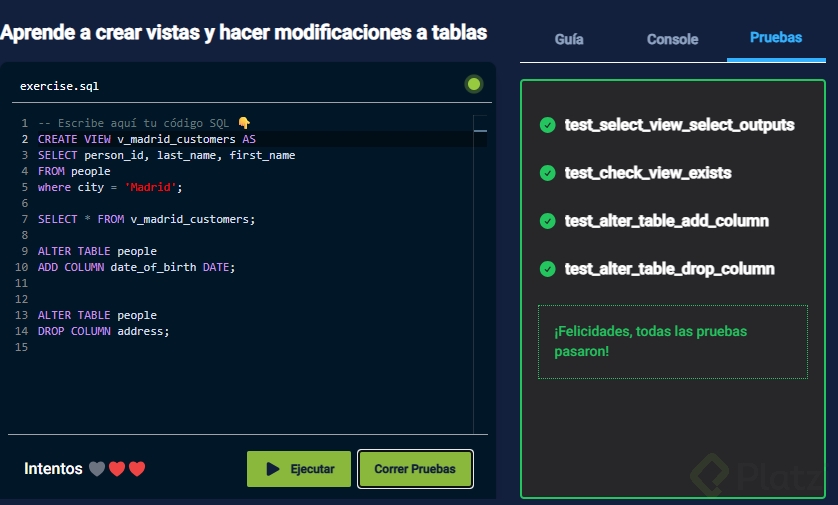Open the Guía tab
Viewport: 838px width, 505px height.
(x=569, y=39)
